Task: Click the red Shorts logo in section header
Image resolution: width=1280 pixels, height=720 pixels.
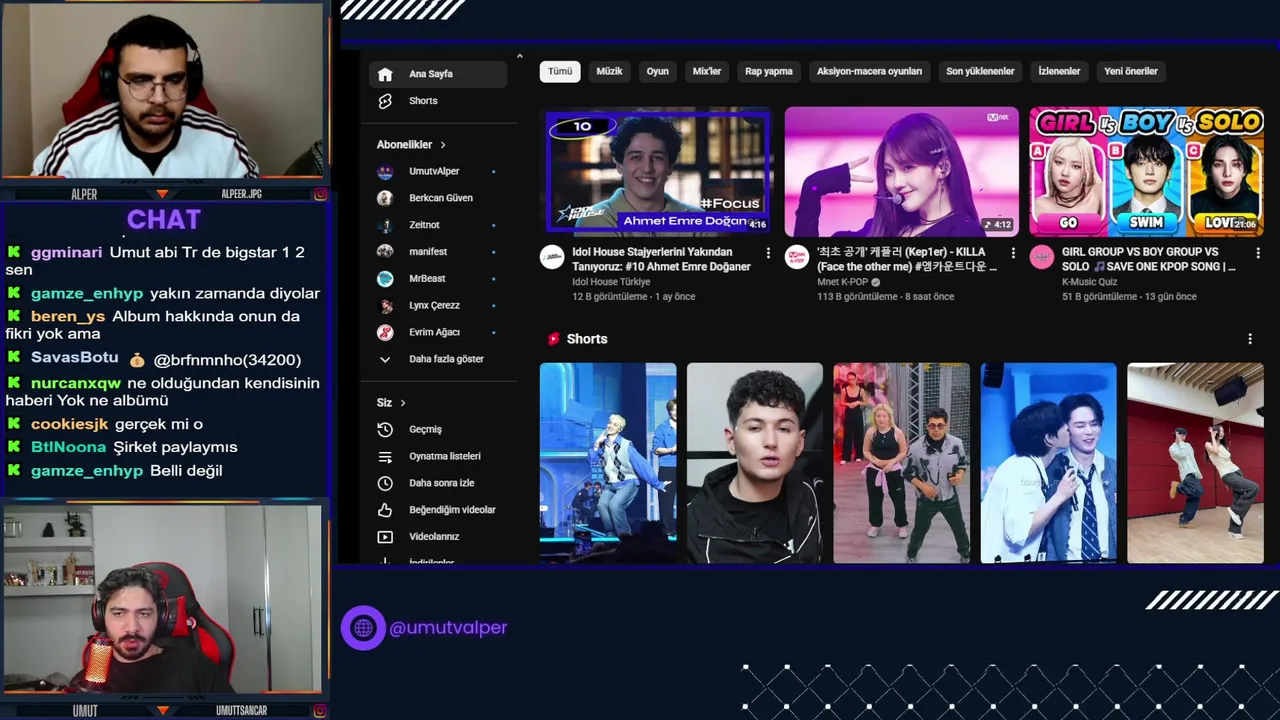Action: point(553,339)
